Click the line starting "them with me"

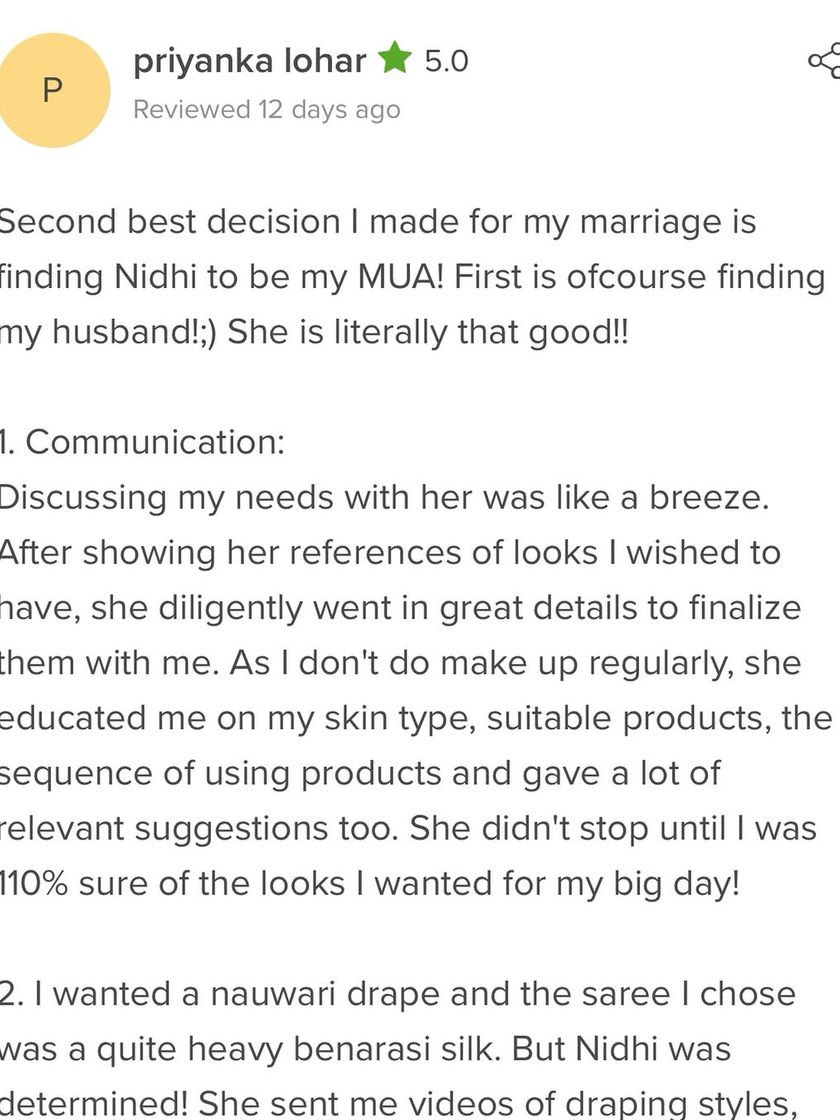pos(401,662)
